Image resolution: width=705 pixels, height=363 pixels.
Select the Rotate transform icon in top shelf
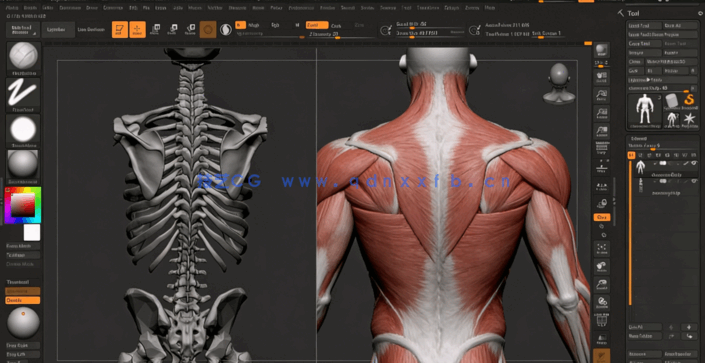point(191,30)
